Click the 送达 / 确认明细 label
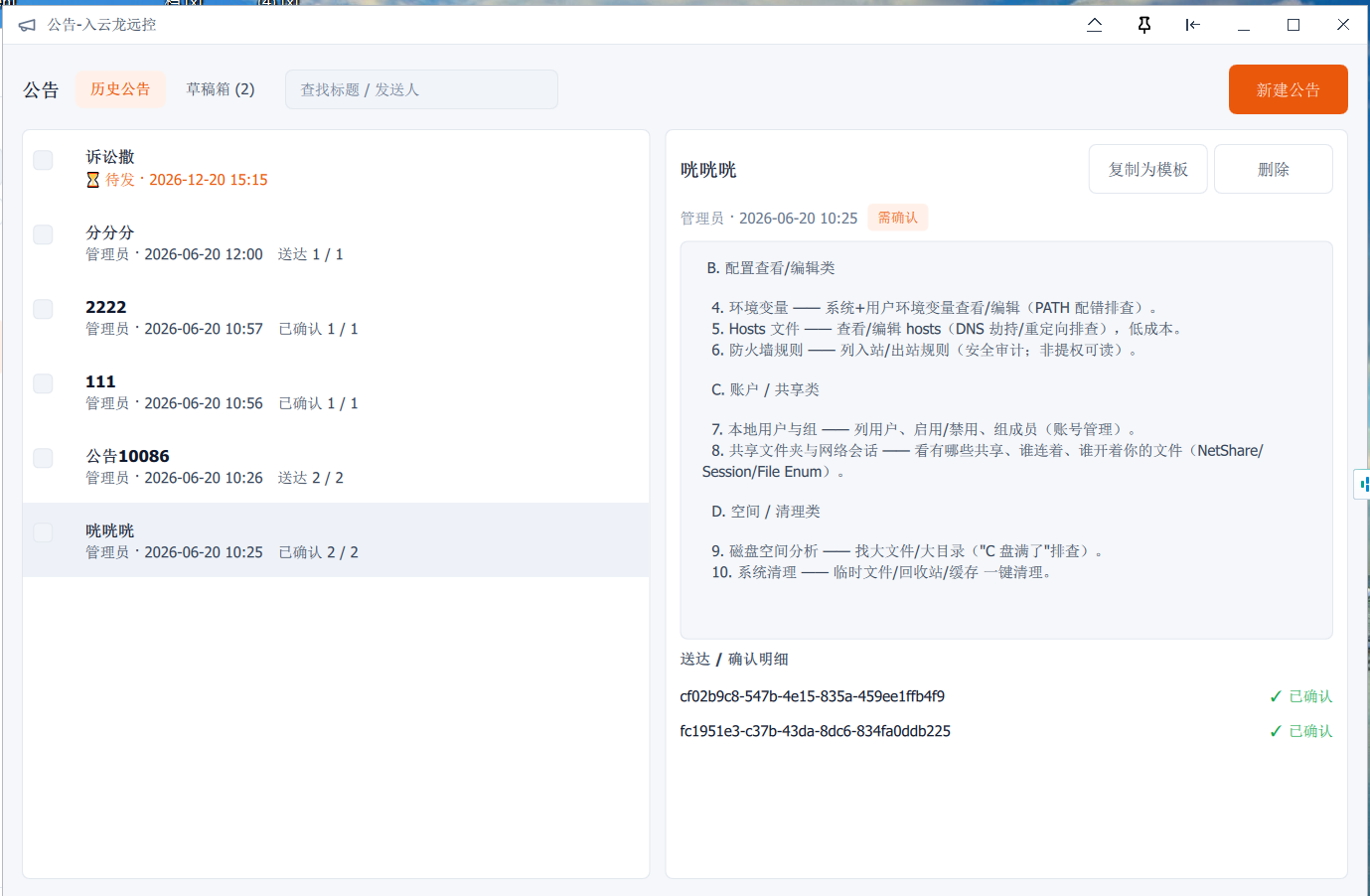The image size is (1370, 896). [x=734, y=660]
